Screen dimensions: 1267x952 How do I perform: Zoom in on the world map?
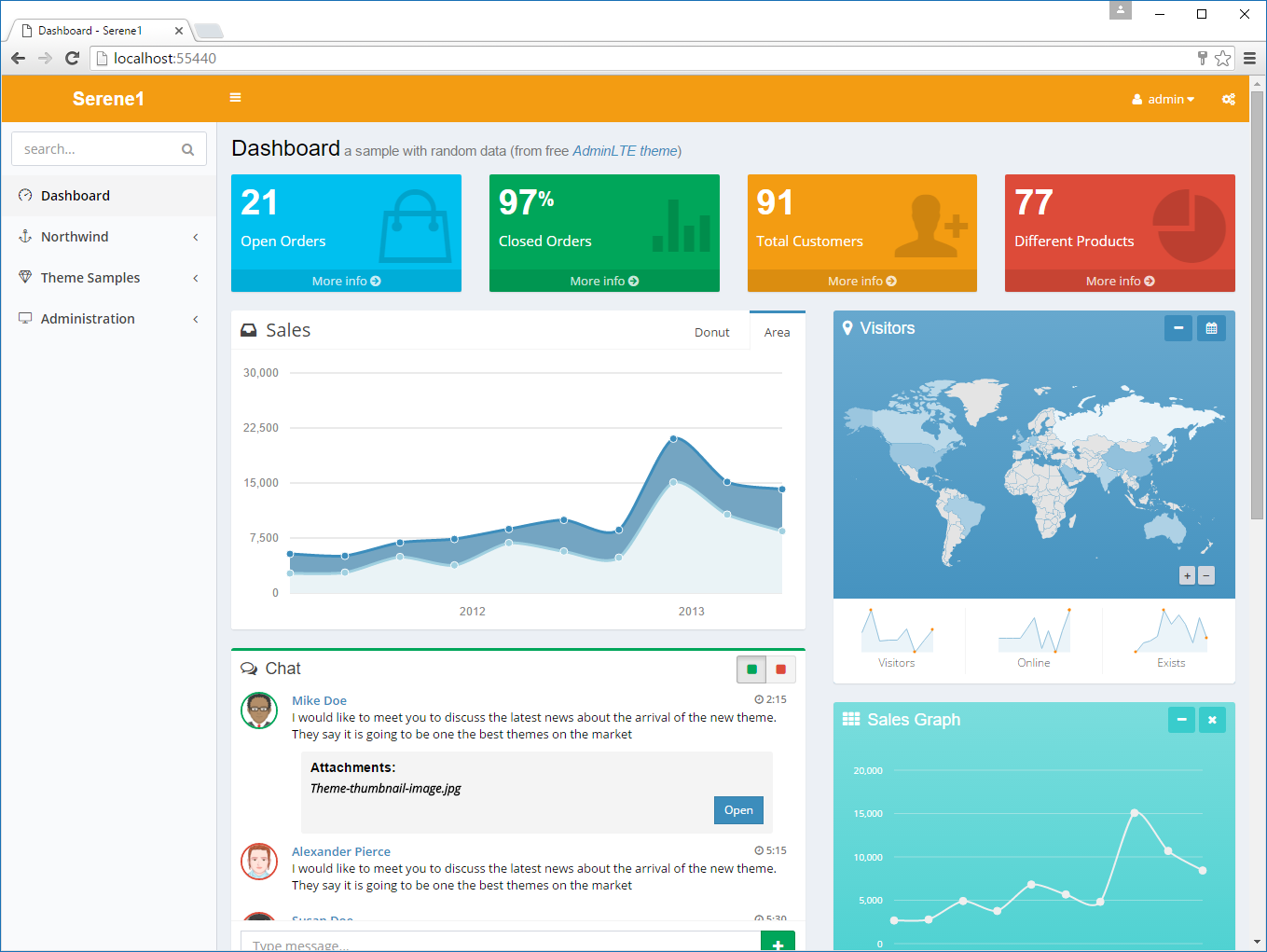point(1187,576)
